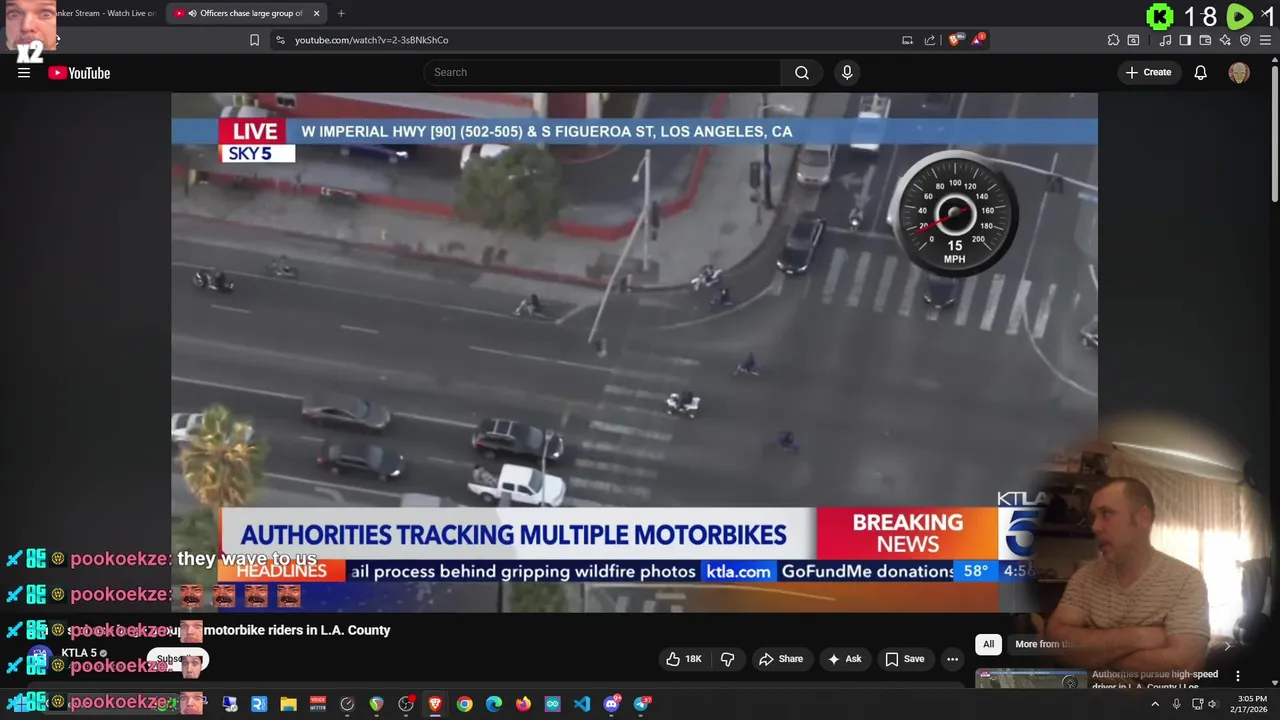Image resolution: width=1280 pixels, height=720 pixels.
Task: Click the Create button
Action: coord(1148,72)
